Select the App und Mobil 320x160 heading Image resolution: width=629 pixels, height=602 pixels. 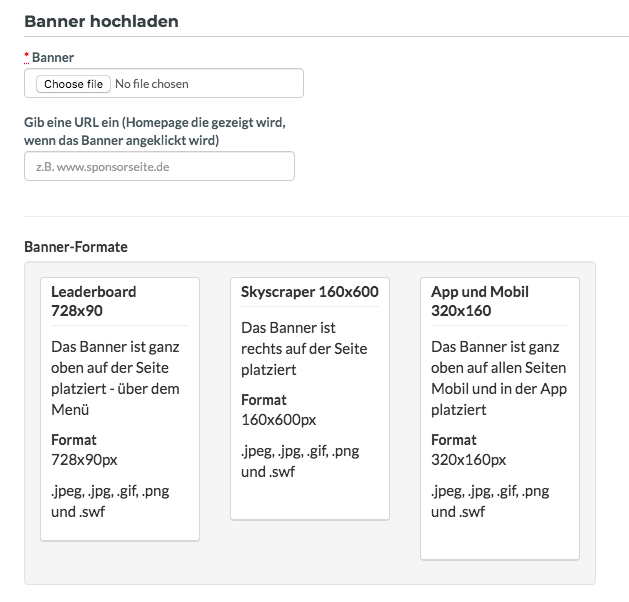pyautogui.click(x=480, y=301)
